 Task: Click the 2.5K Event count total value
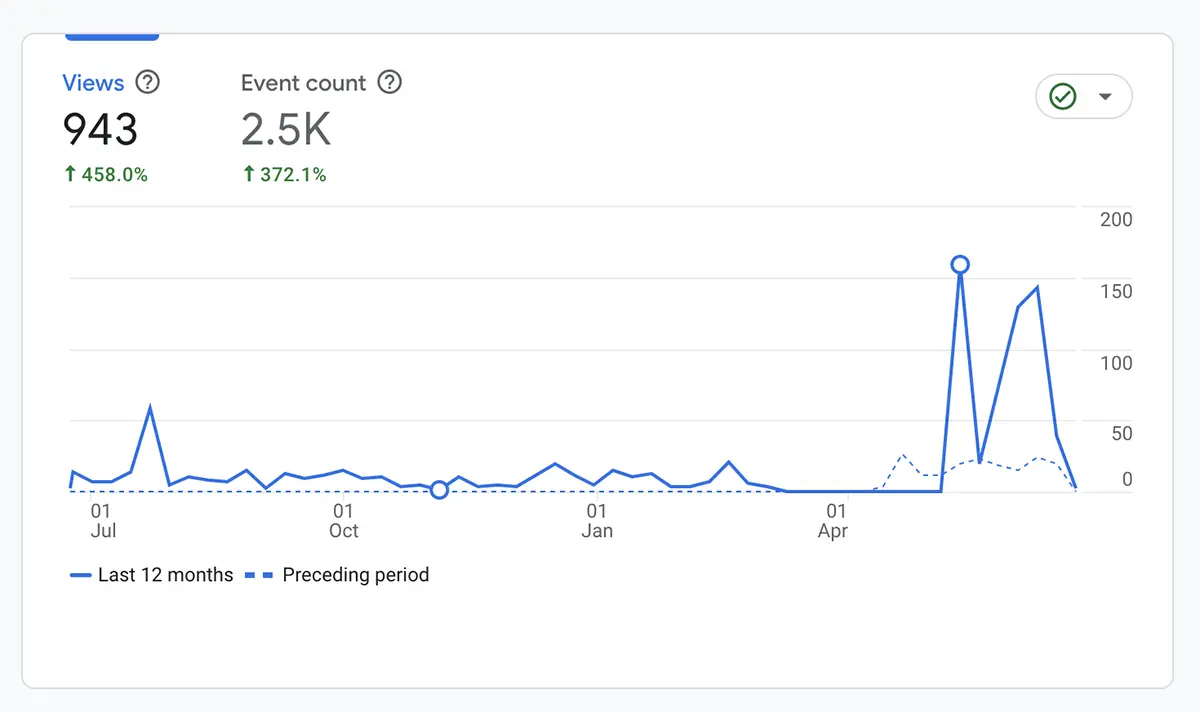coord(285,129)
